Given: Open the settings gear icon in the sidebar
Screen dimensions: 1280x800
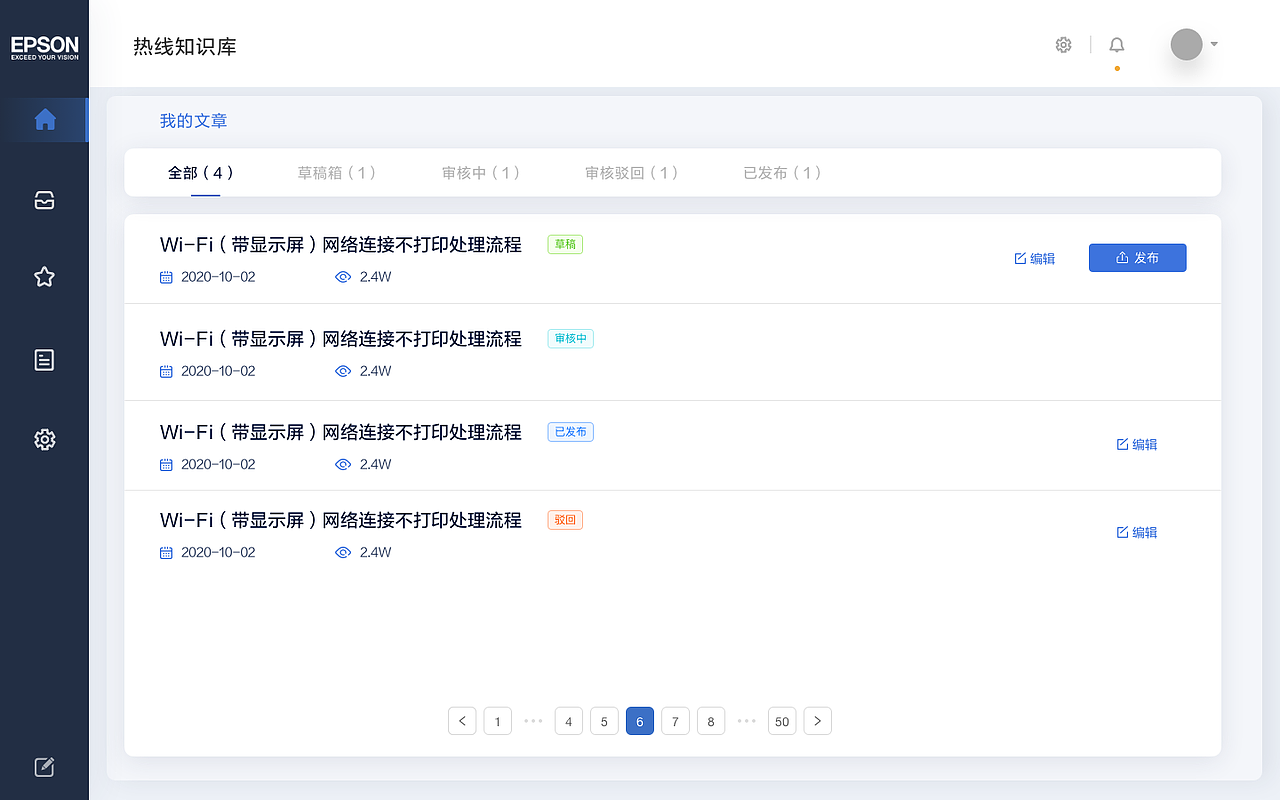Looking at the screenshot, I should (44, 439).
